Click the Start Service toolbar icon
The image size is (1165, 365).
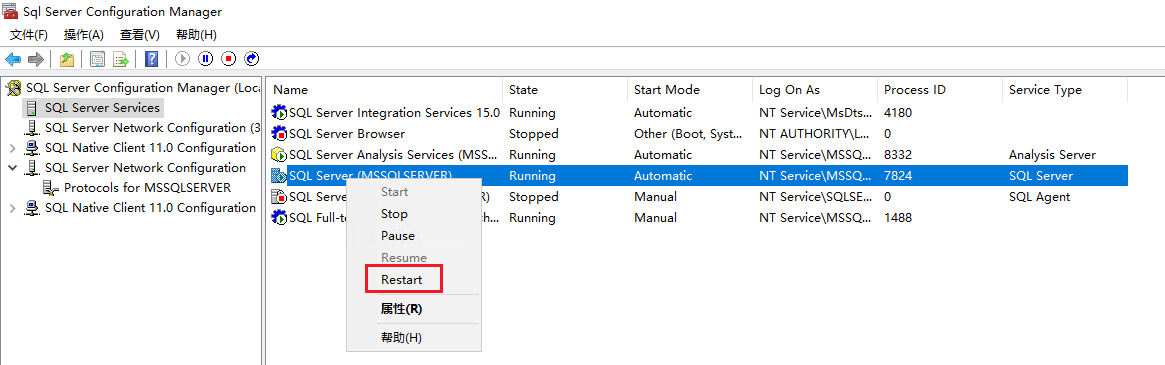(183, 59)
